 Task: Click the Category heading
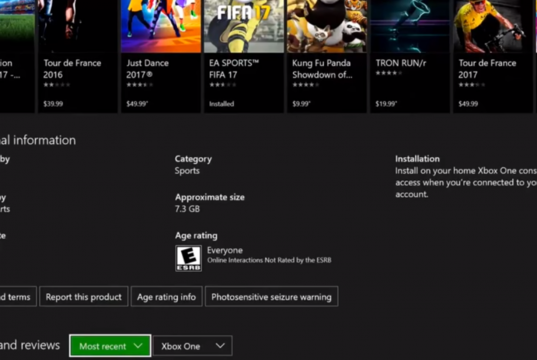coord(193,159)
